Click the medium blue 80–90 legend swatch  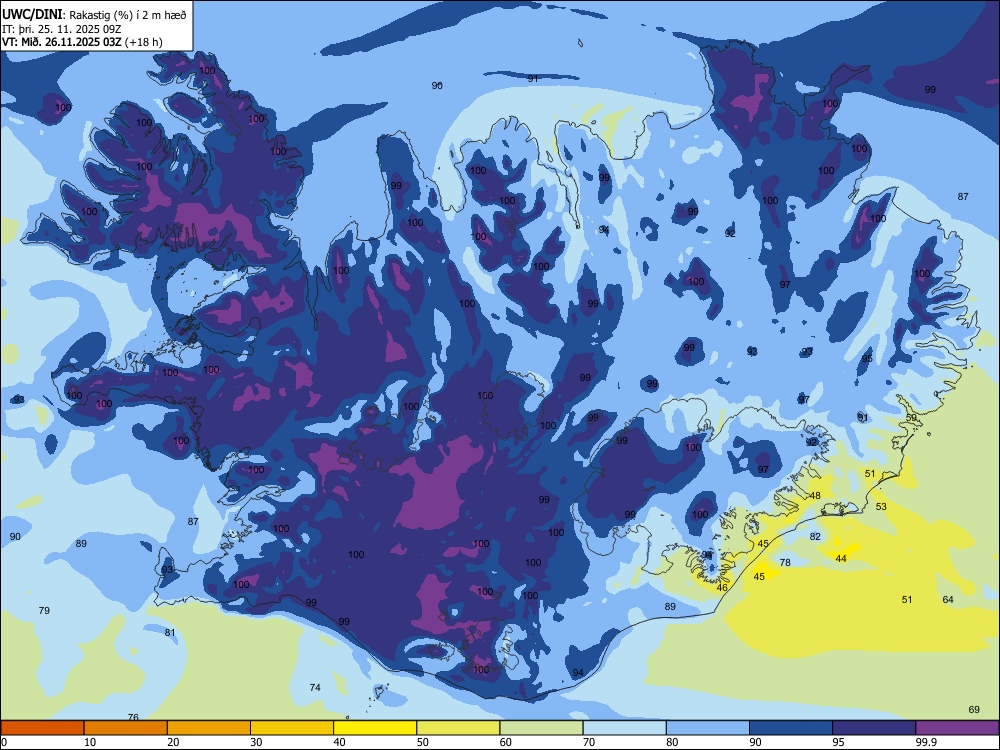pos(708,728)
